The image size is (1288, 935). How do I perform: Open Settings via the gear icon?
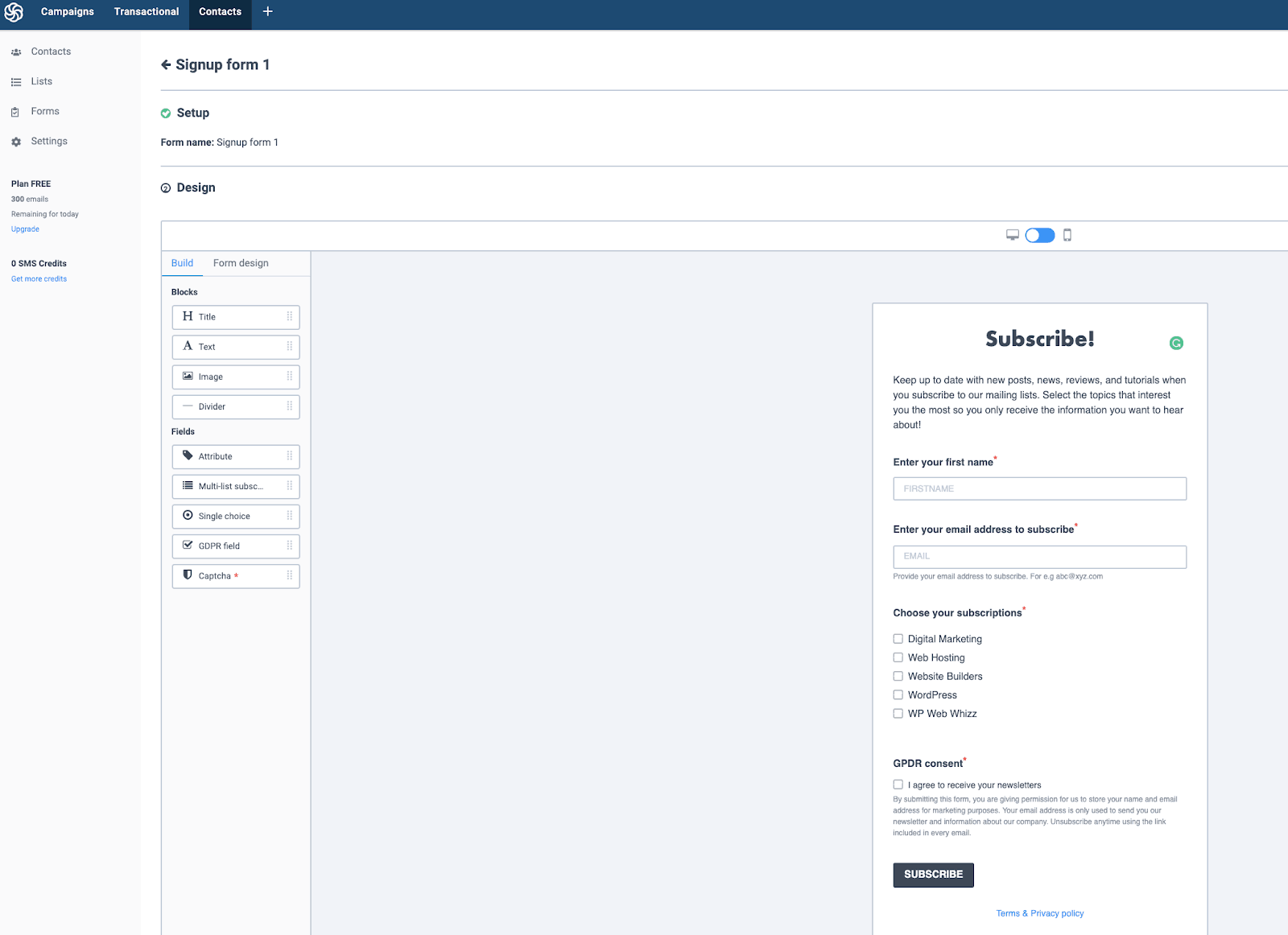[x=16, y=141]
